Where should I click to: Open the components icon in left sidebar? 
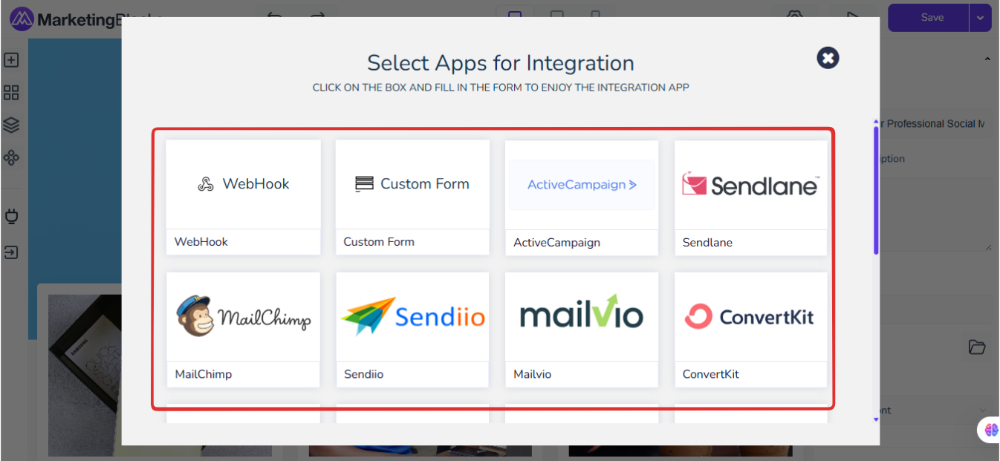(x=11, y=157)
